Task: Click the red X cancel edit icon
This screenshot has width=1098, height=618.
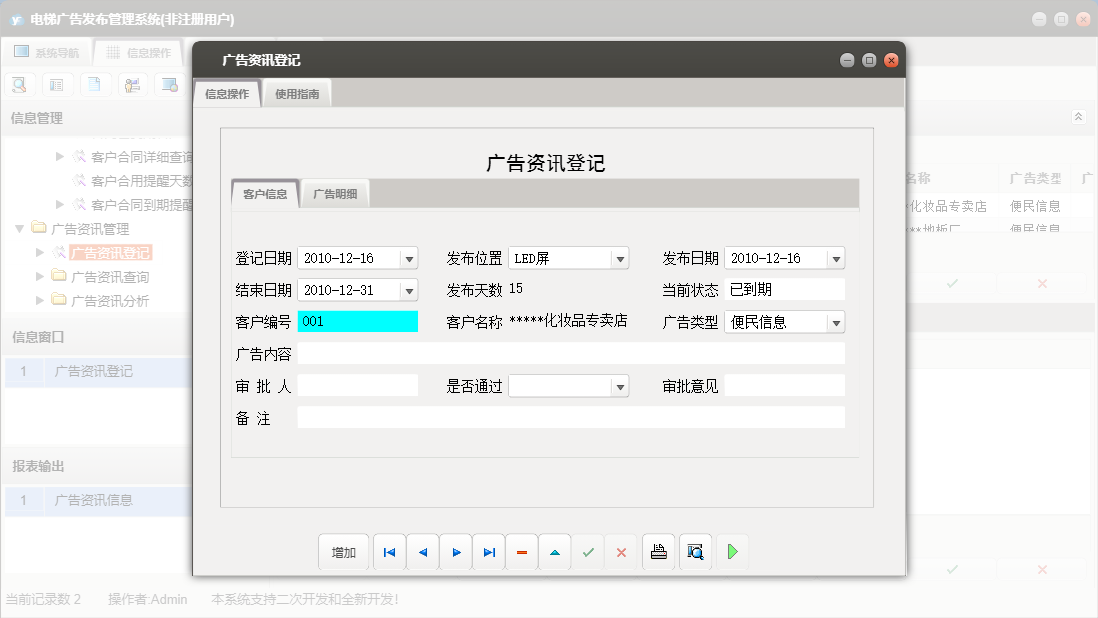Action: (621, 551)
